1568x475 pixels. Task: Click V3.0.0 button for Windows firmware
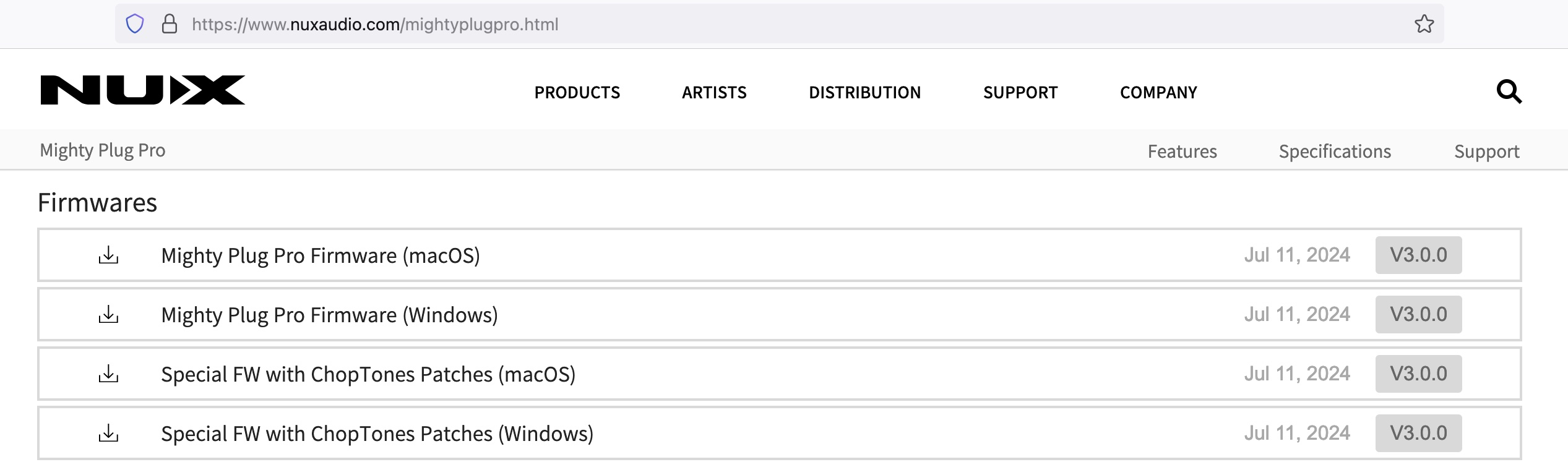point(1418,314)
